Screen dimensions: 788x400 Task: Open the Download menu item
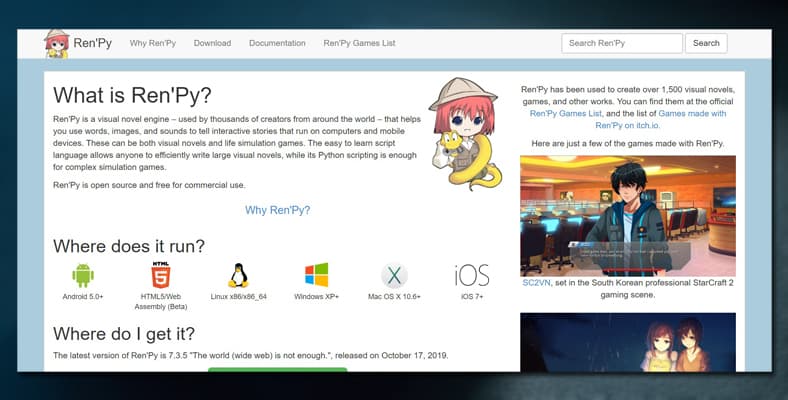coord(213,43)
